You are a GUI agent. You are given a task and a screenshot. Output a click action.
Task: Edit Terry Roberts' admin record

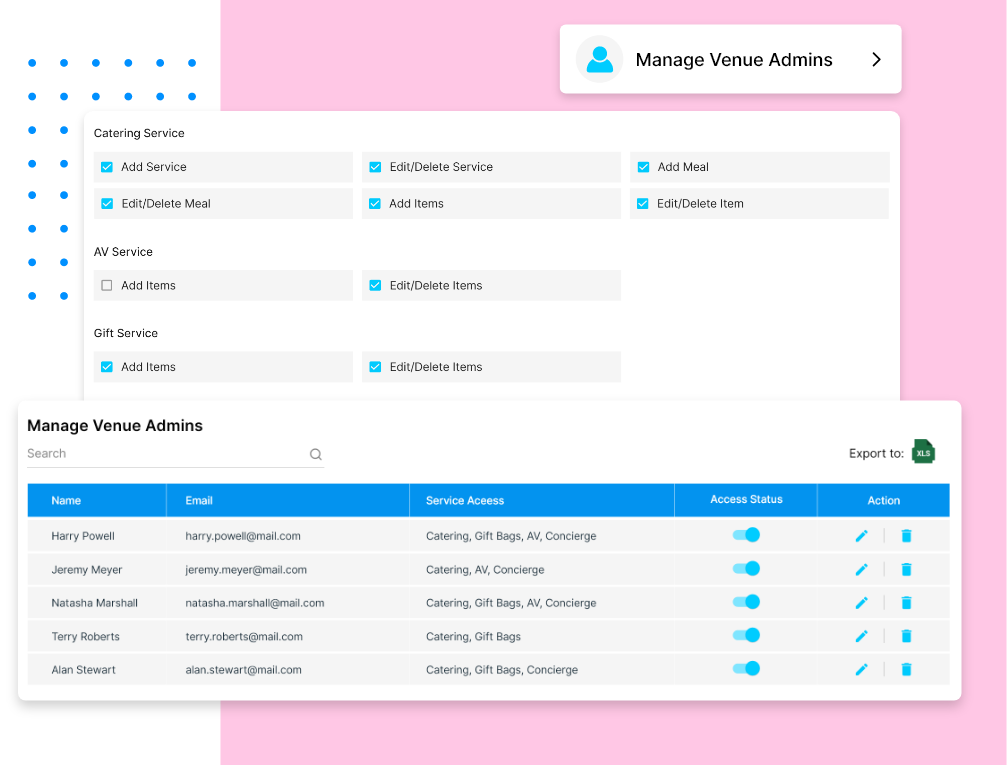pos(861,636)
